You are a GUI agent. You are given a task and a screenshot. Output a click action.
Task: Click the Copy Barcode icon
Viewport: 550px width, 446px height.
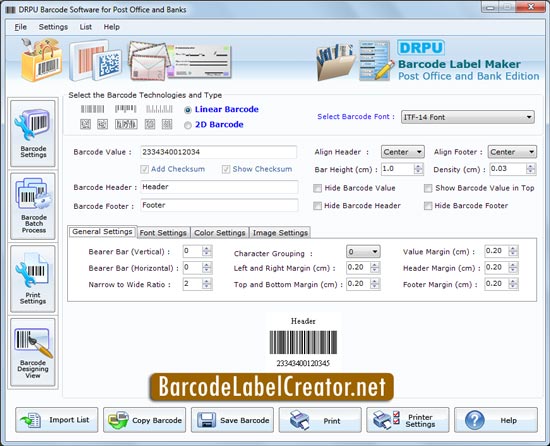coord(118,420)
